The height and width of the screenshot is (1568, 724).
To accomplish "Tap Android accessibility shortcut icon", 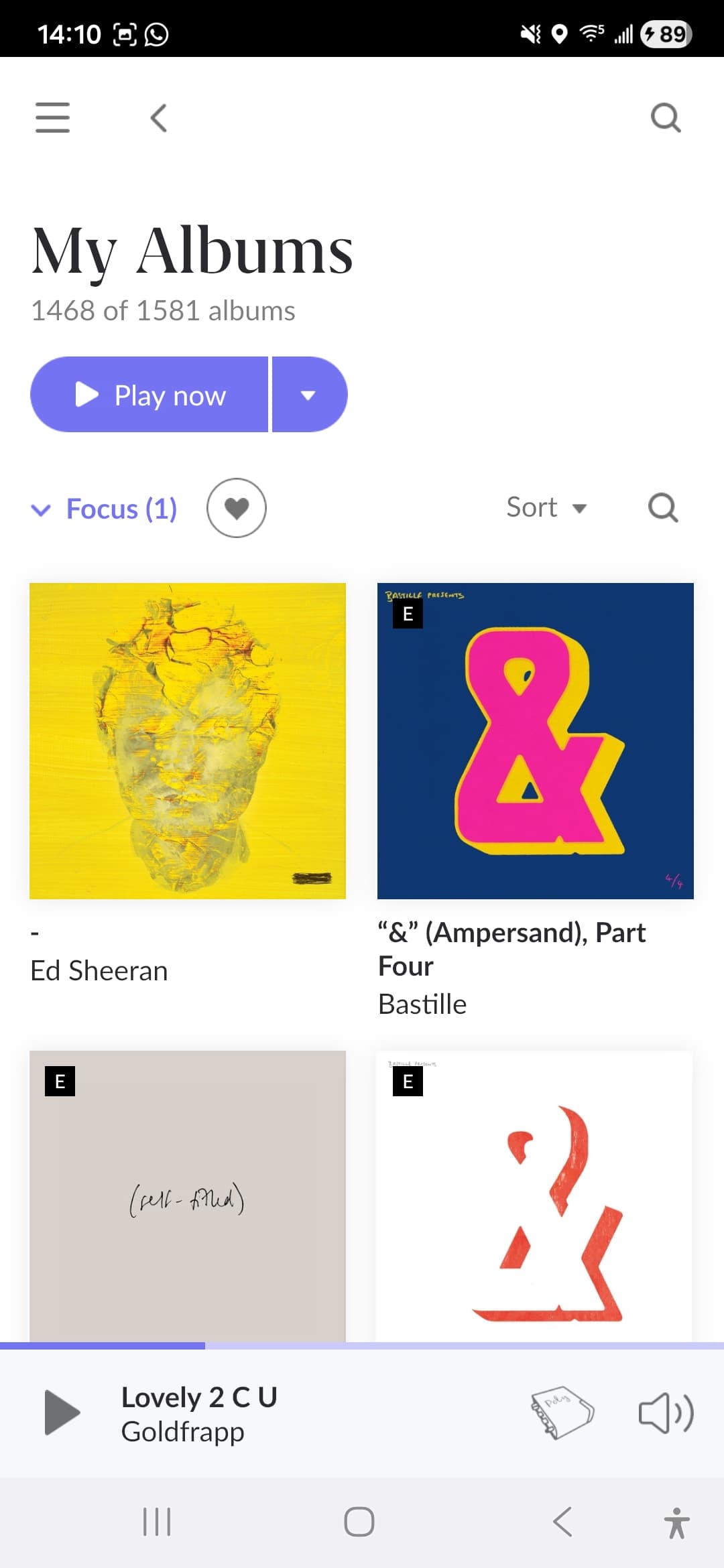I will pyautogui.click(x=676, y=1522).
